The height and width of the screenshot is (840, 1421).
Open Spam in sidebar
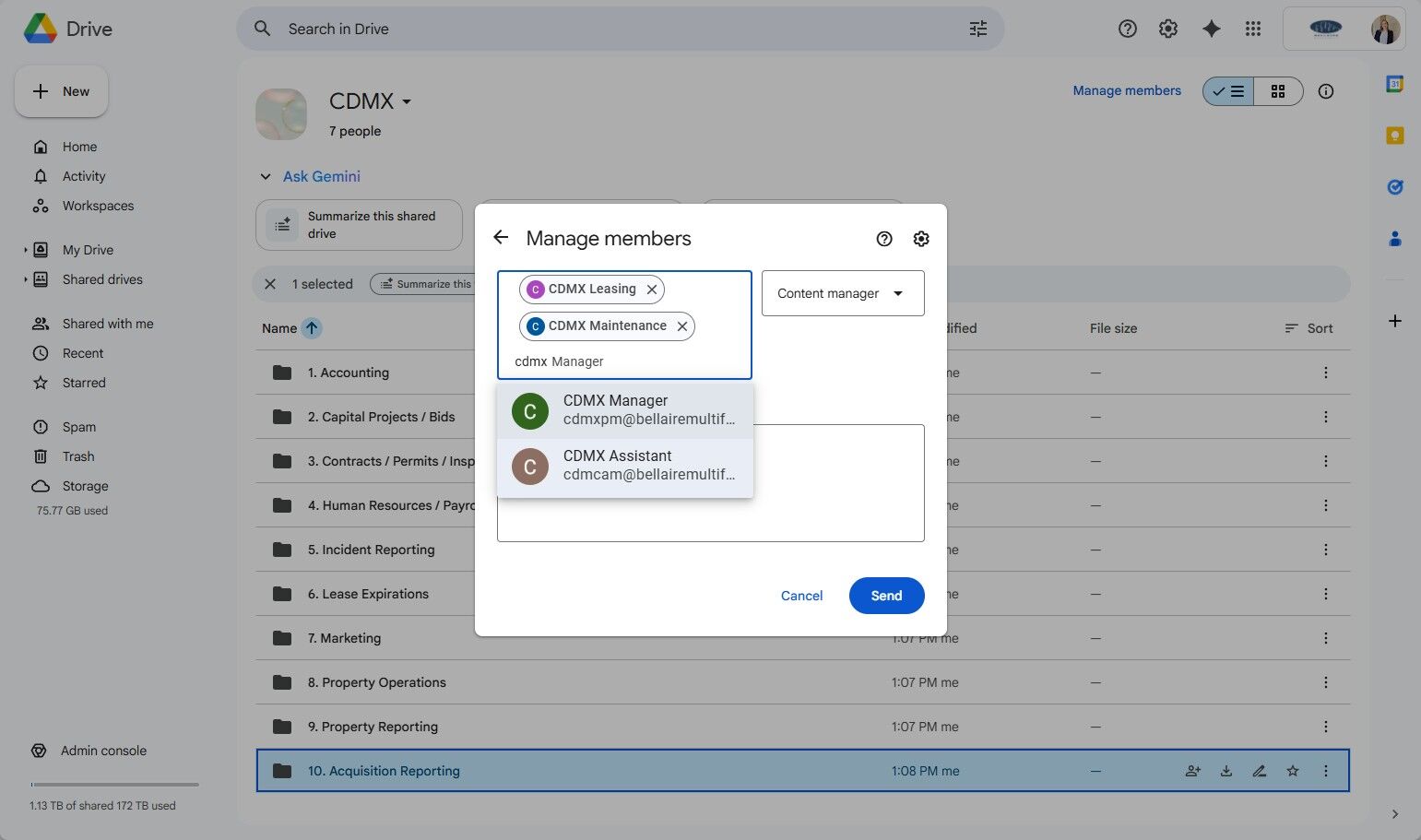79,427
